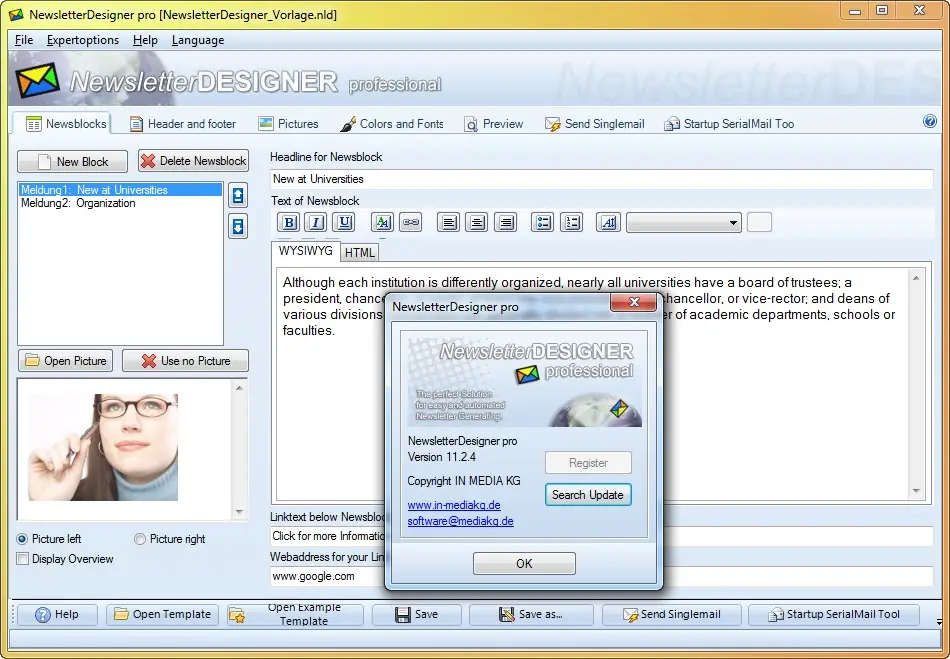
Task: Click Open Picture button
Action: [x=65, y=361]
